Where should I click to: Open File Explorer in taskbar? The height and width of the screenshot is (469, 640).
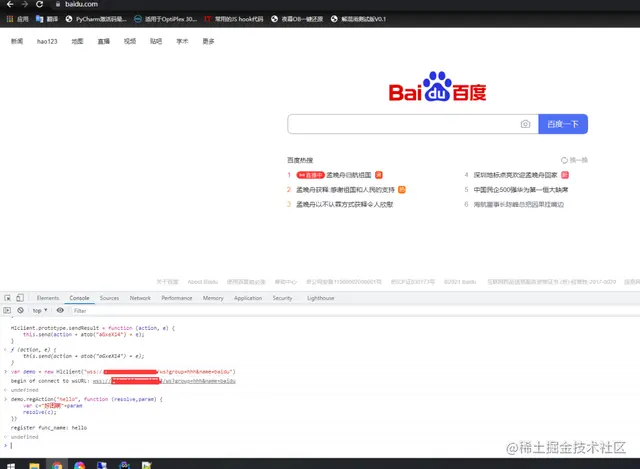[34, 465]
